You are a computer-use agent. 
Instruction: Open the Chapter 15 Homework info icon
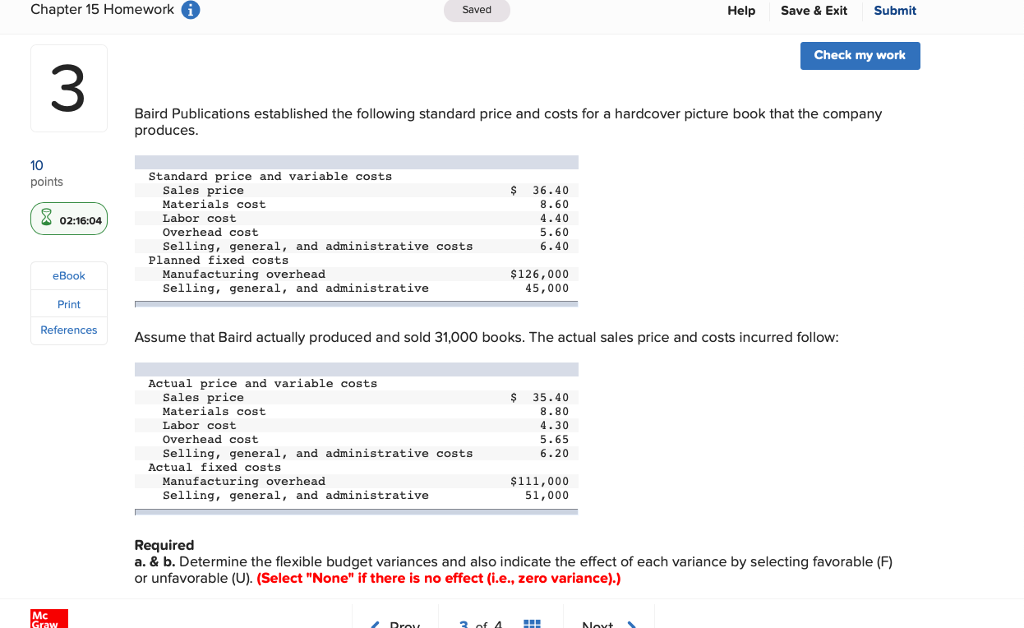coord(192,10)
